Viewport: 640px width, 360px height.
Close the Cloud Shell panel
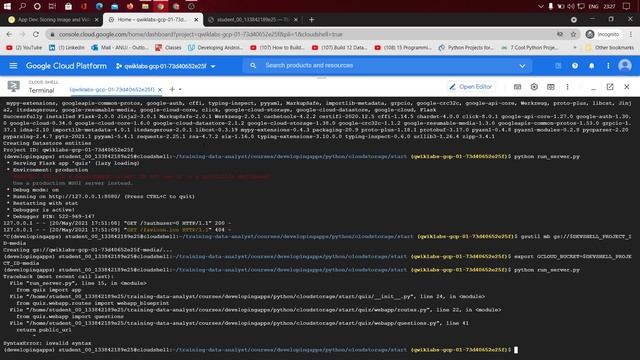(627, 87)
